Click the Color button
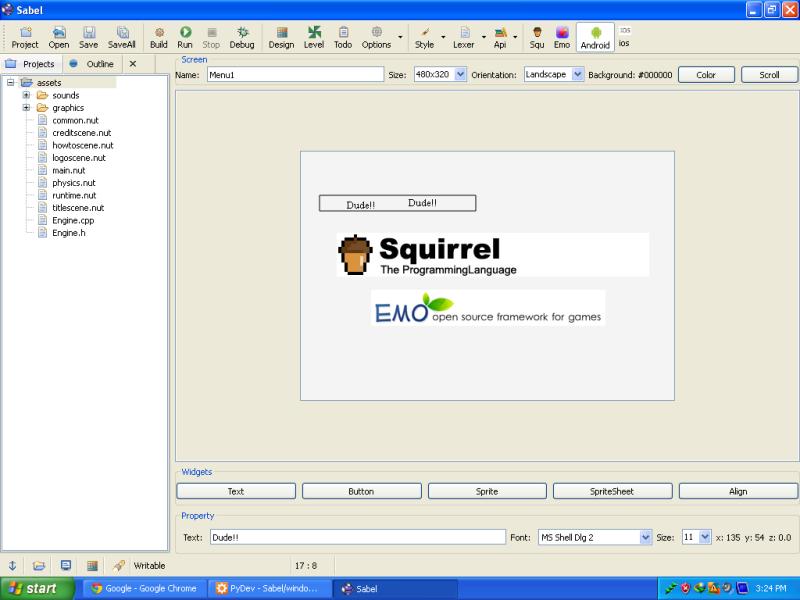This screenshot has height=600, width=800. point(706,74)
